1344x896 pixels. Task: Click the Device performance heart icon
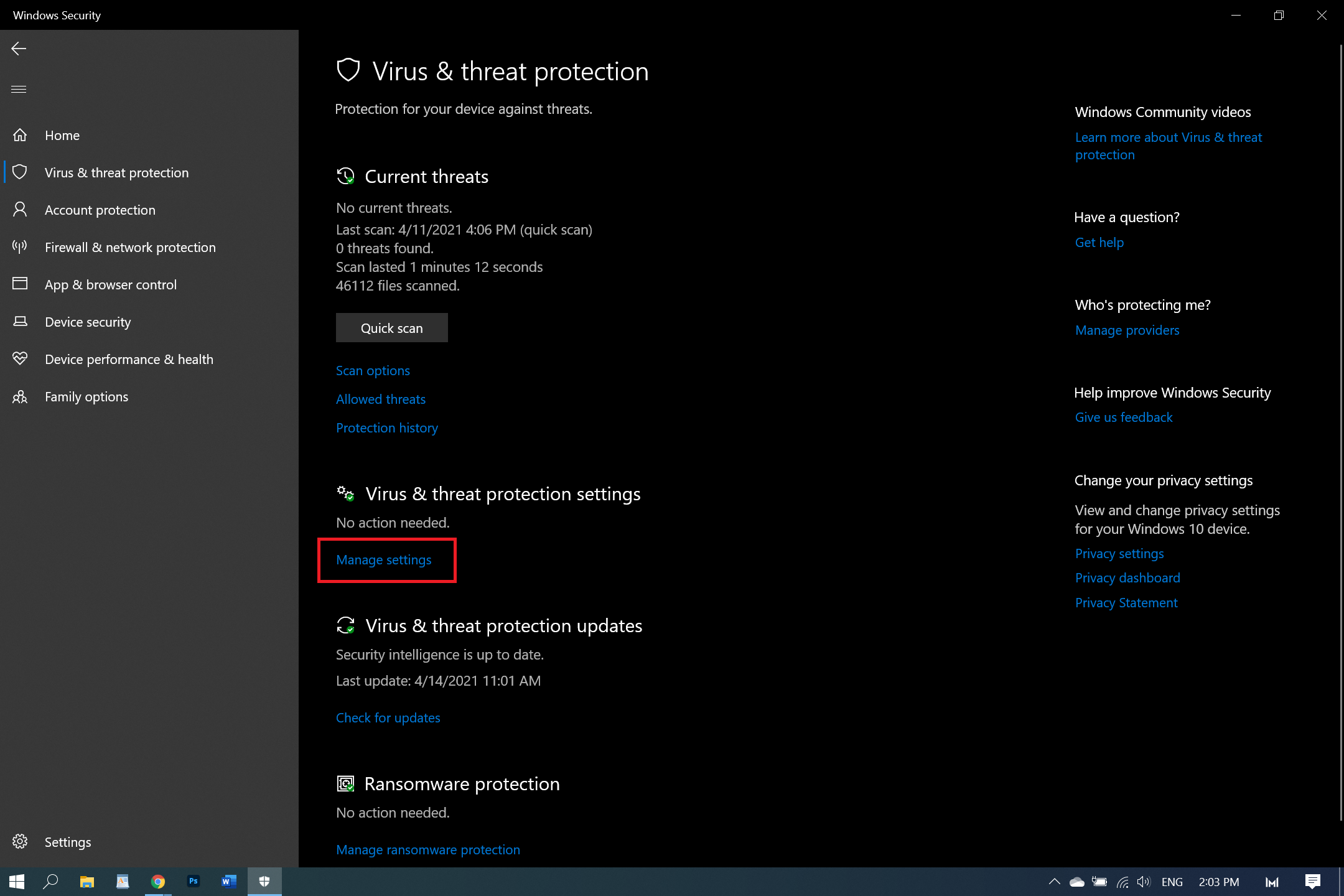pos(20,359)
